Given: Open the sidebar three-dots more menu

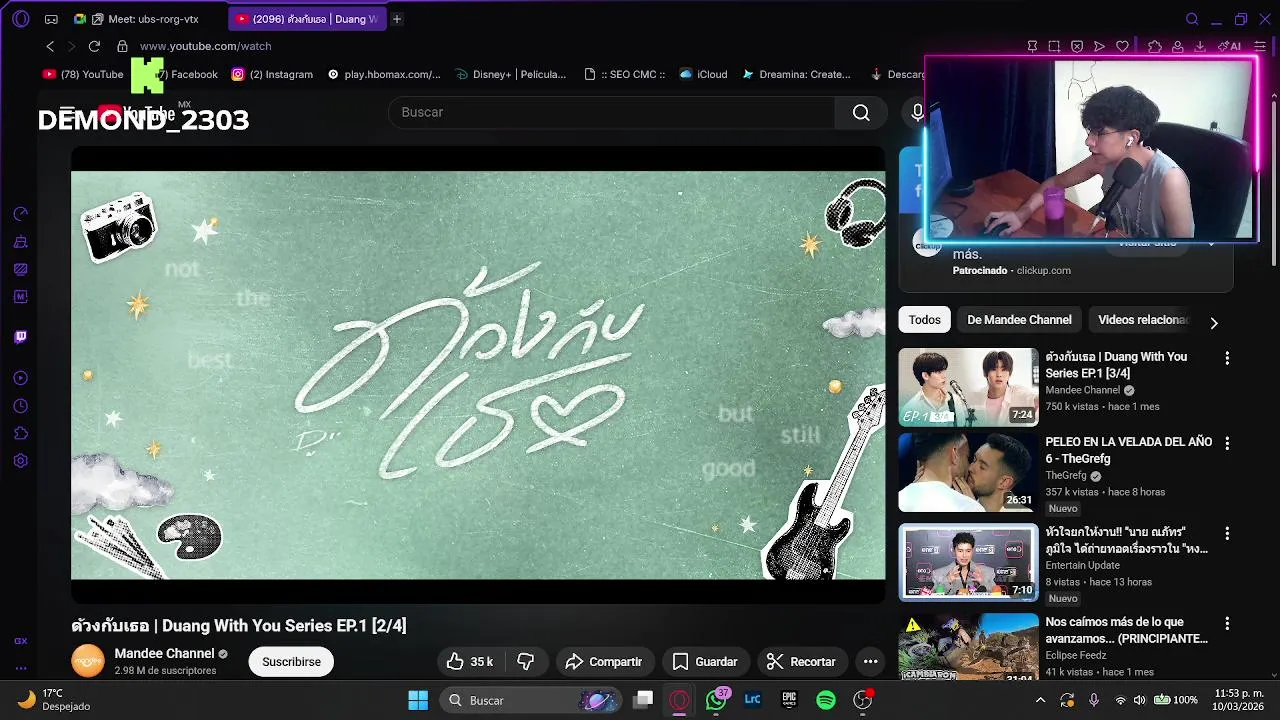Looking at the screenshot, I should pyautogui.click(x=21, y=668).
